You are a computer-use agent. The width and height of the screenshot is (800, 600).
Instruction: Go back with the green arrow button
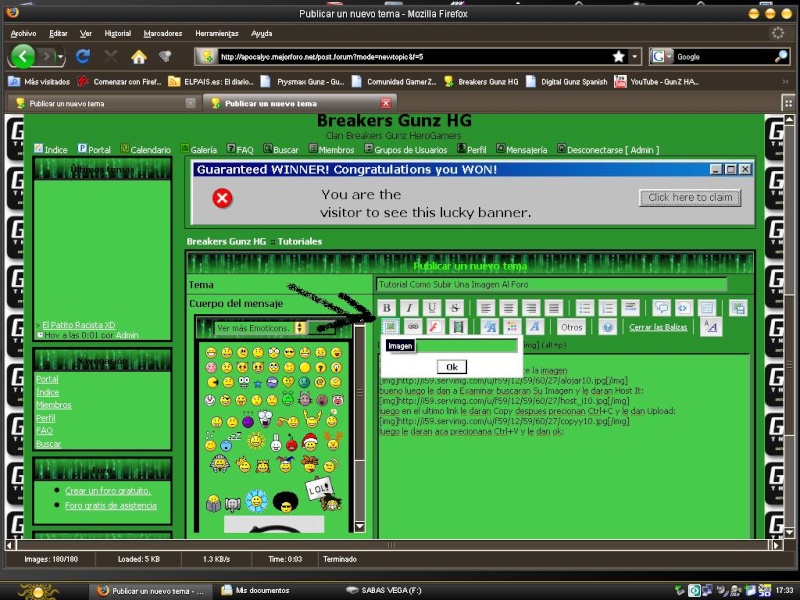[x=22, y=56]
